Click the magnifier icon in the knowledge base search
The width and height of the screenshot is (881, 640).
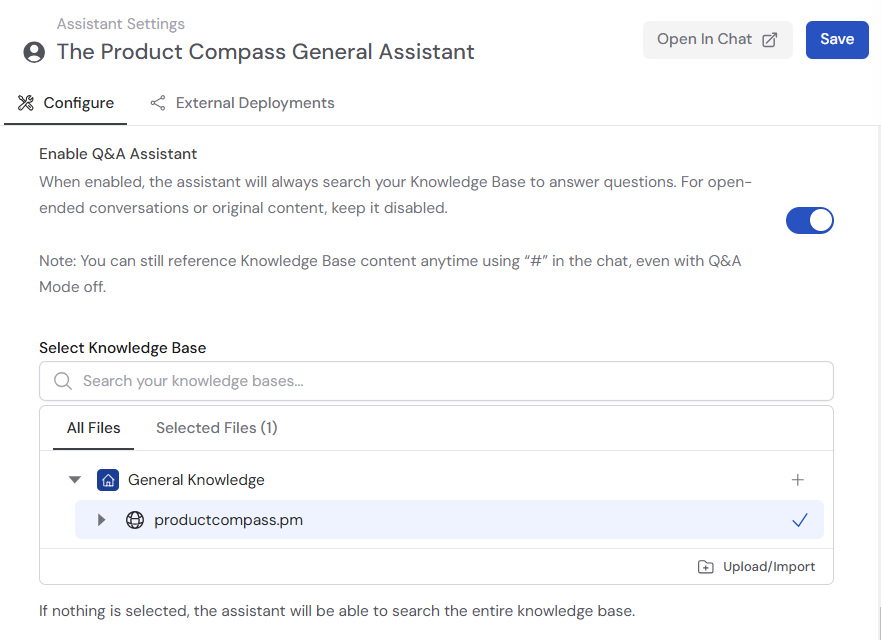coord(63,381)
